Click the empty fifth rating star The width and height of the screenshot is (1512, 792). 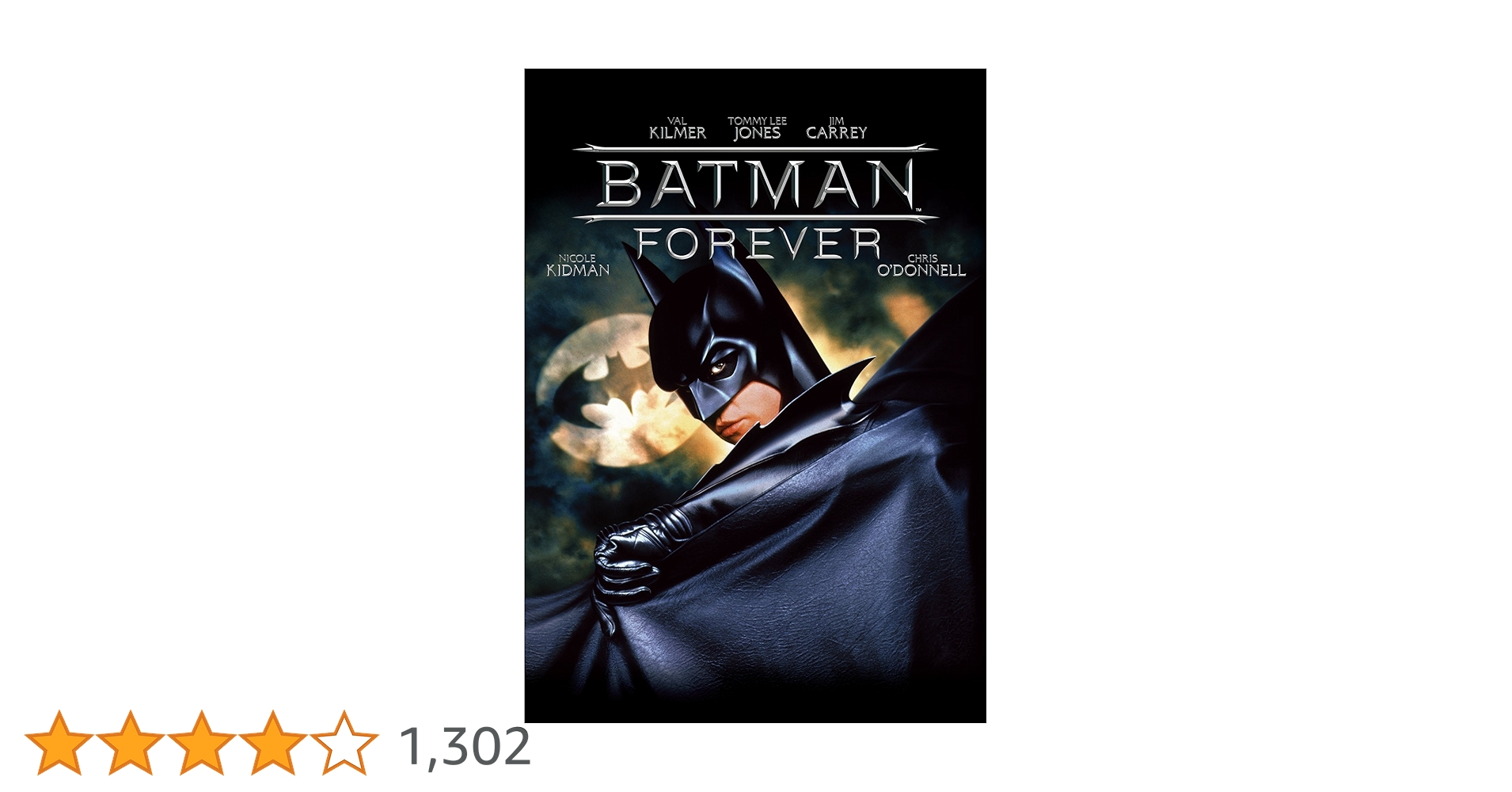click(344, 743)
